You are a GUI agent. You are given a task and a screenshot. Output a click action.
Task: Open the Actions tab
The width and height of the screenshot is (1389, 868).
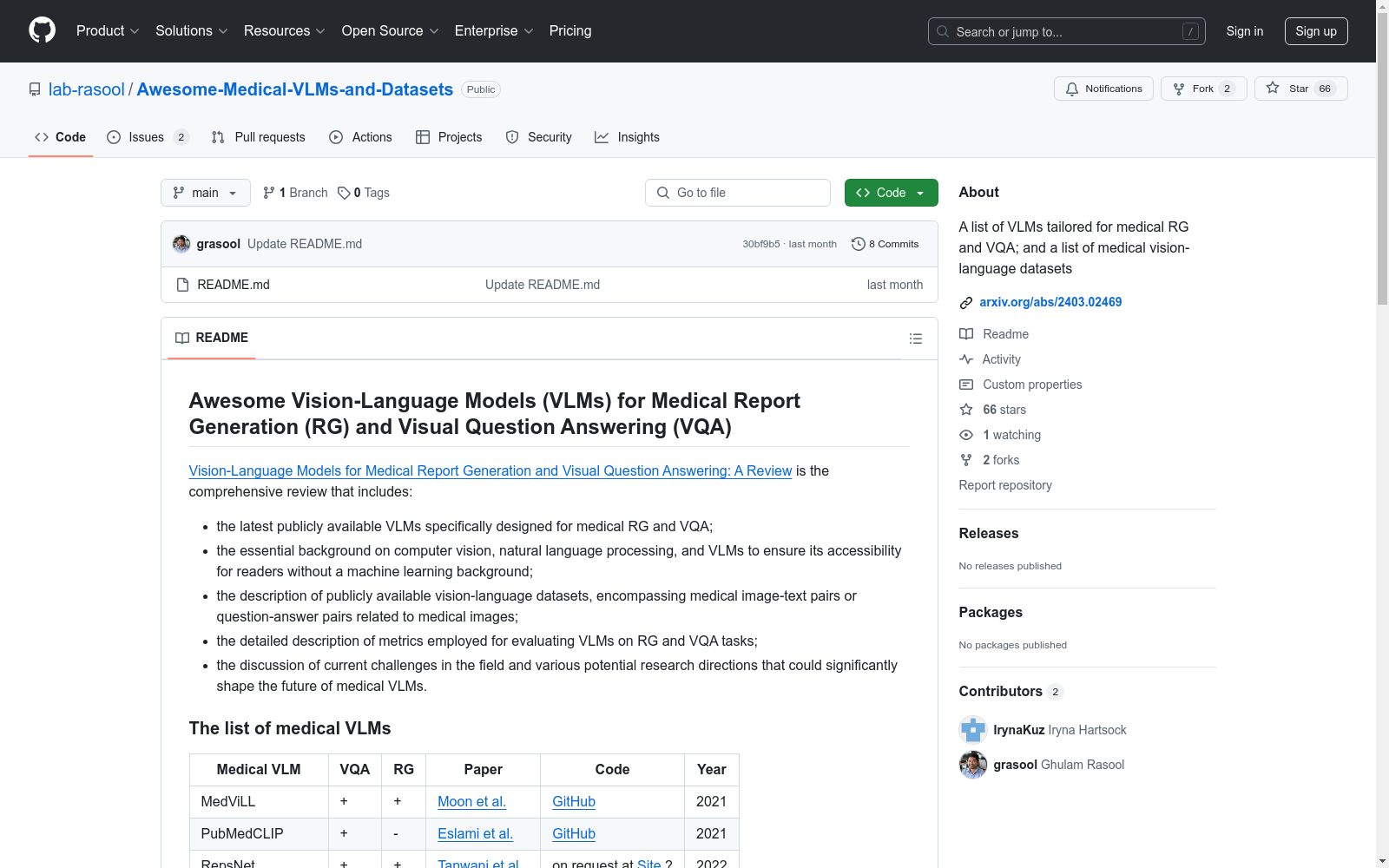click(361, 137)
